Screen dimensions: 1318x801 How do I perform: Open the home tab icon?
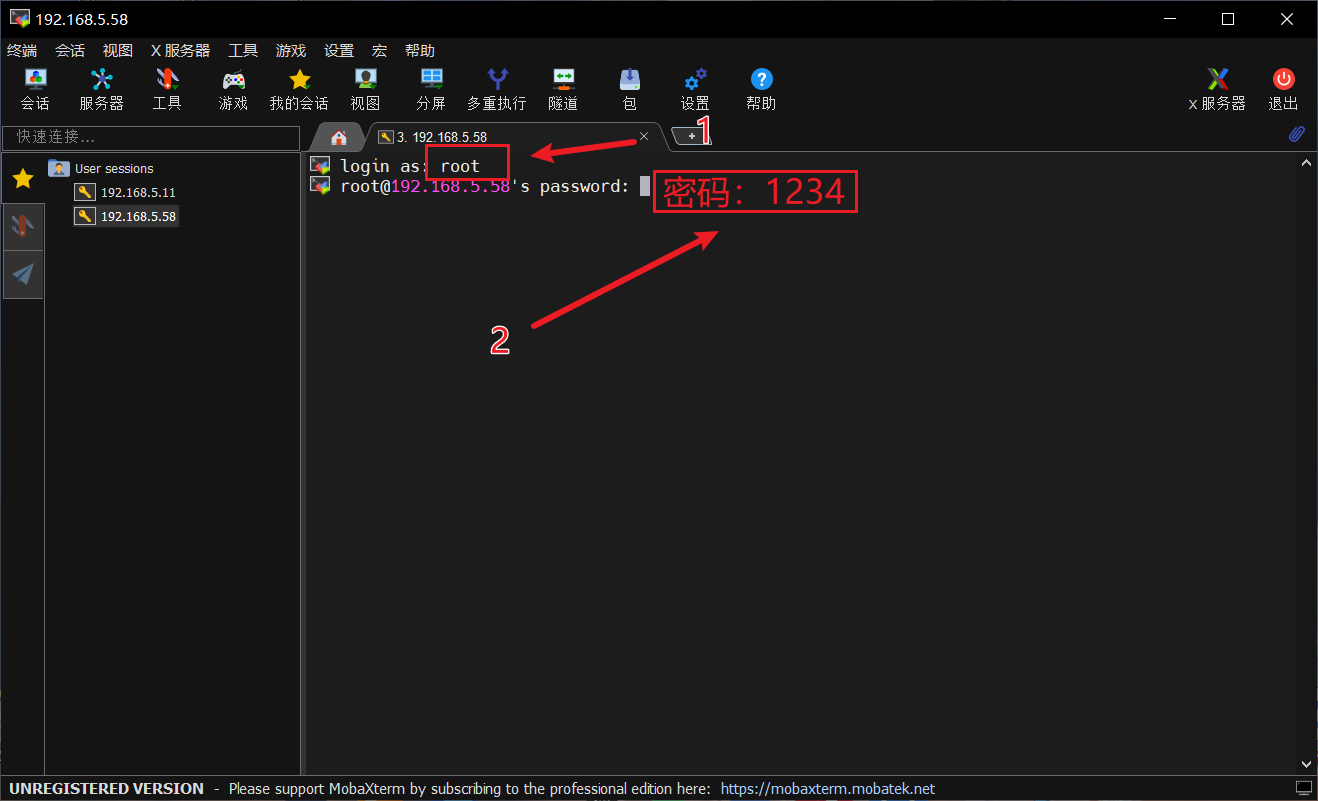click(x=339, y=137)
